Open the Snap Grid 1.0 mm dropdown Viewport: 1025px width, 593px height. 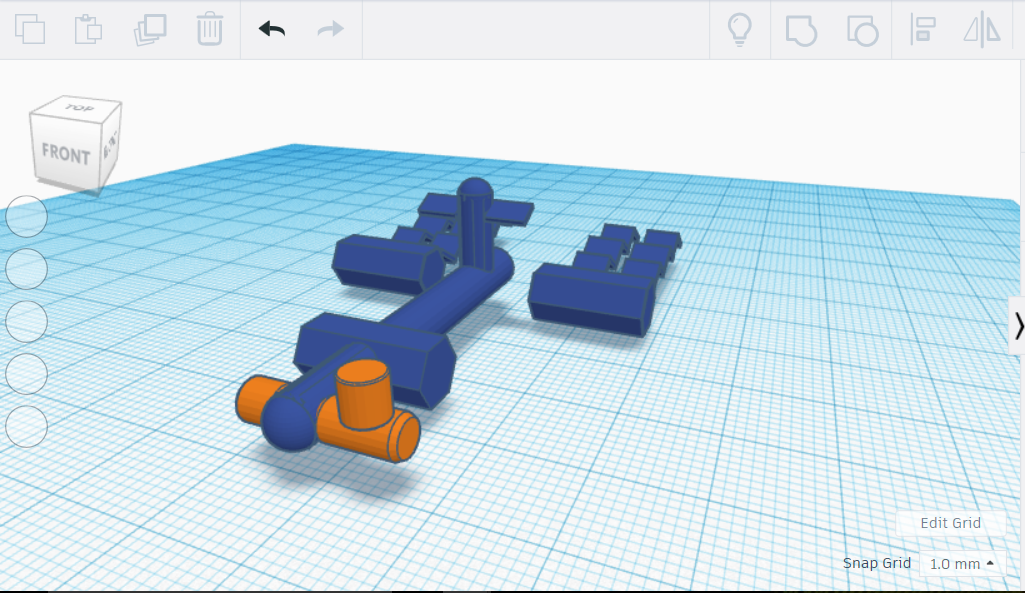pos(962,564)
